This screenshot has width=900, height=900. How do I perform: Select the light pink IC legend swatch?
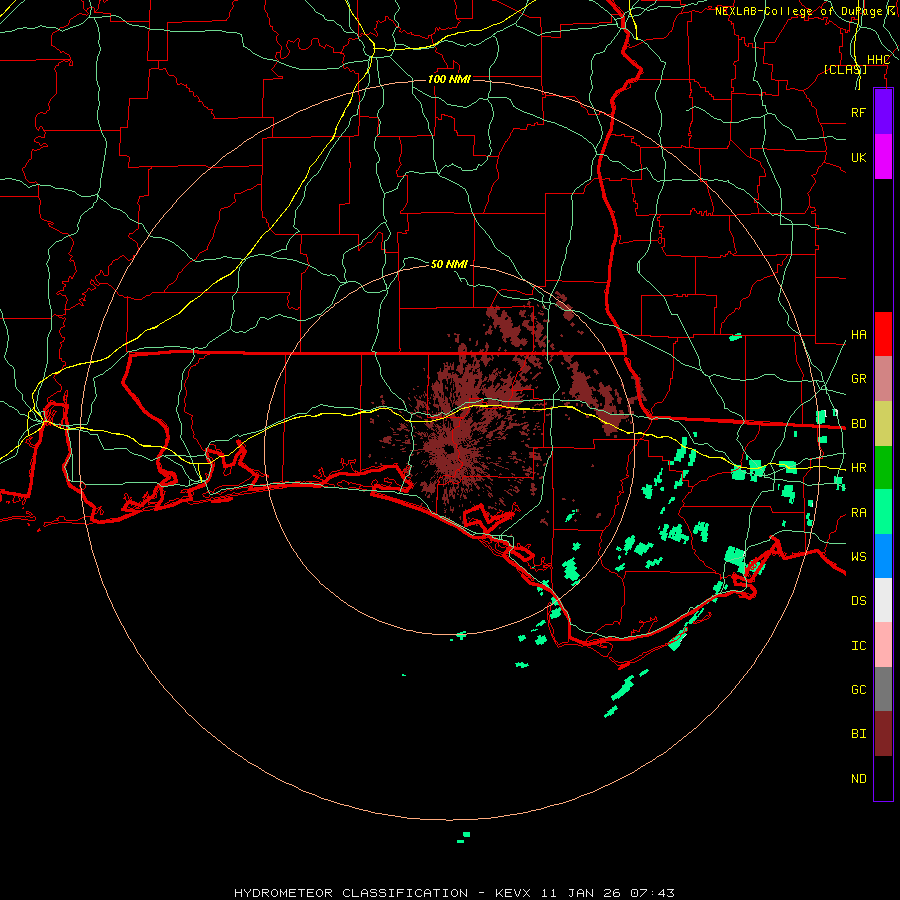(883, 645)
